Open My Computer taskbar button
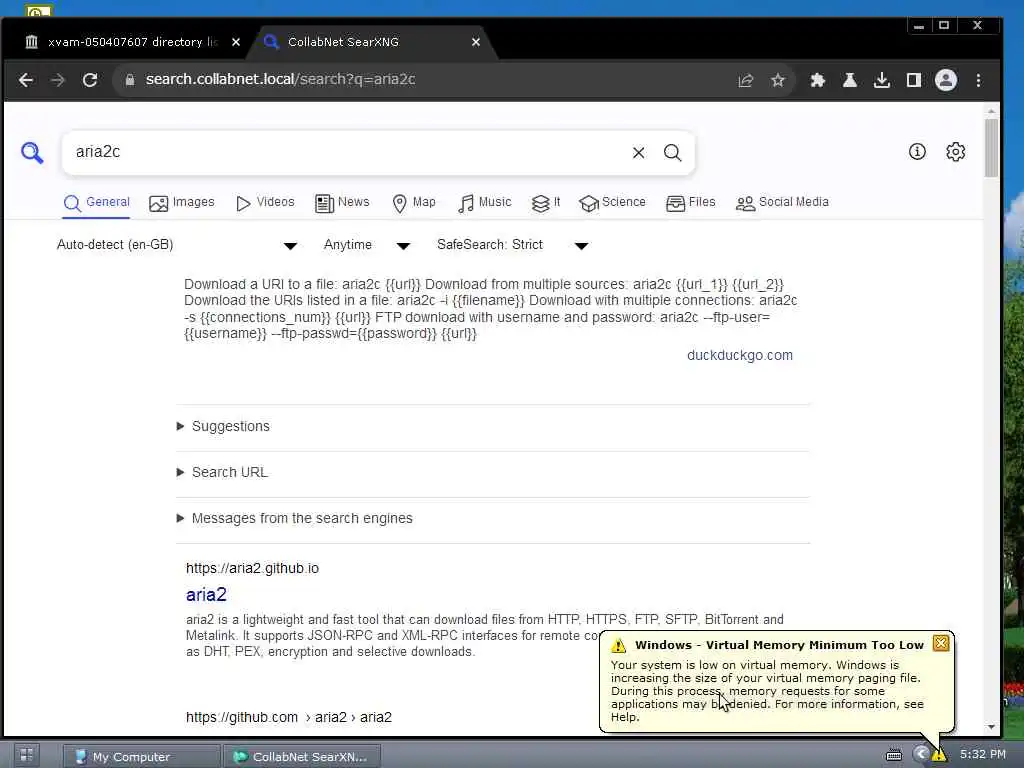This screenshot has width=1024, height=768. pos(141,756)
